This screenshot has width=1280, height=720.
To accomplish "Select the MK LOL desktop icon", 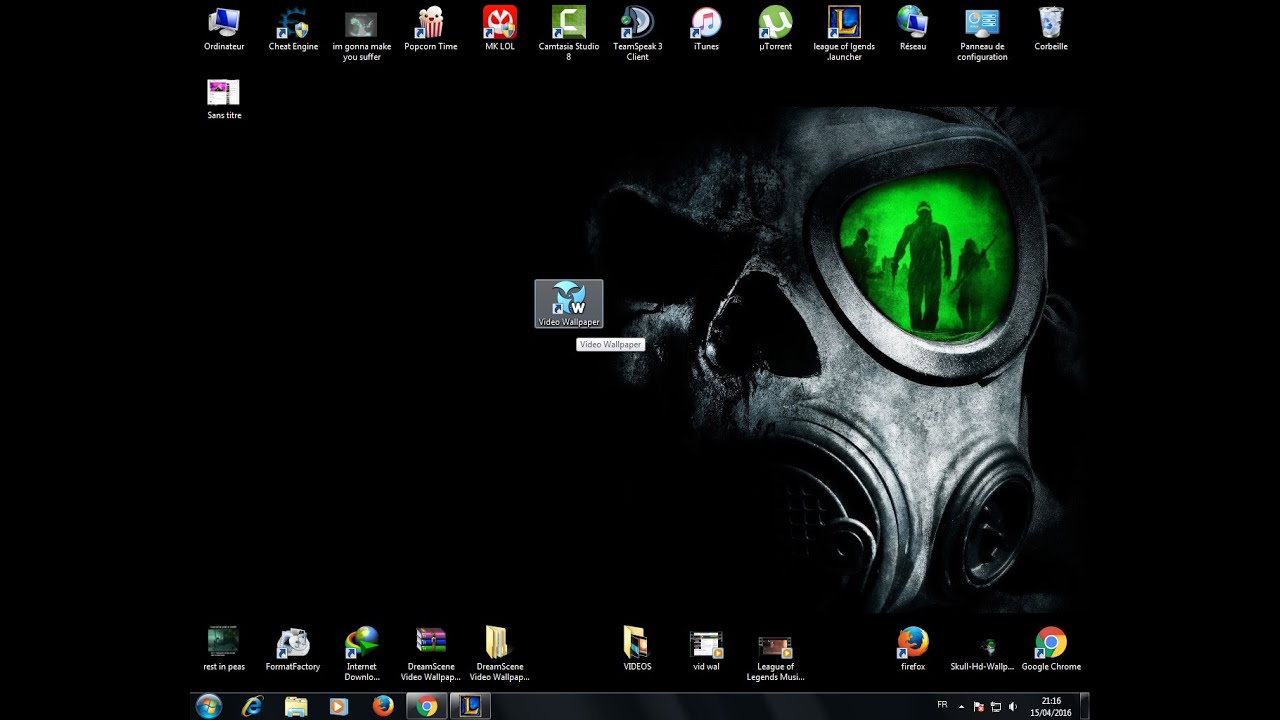I will click(x=500, y=29).
